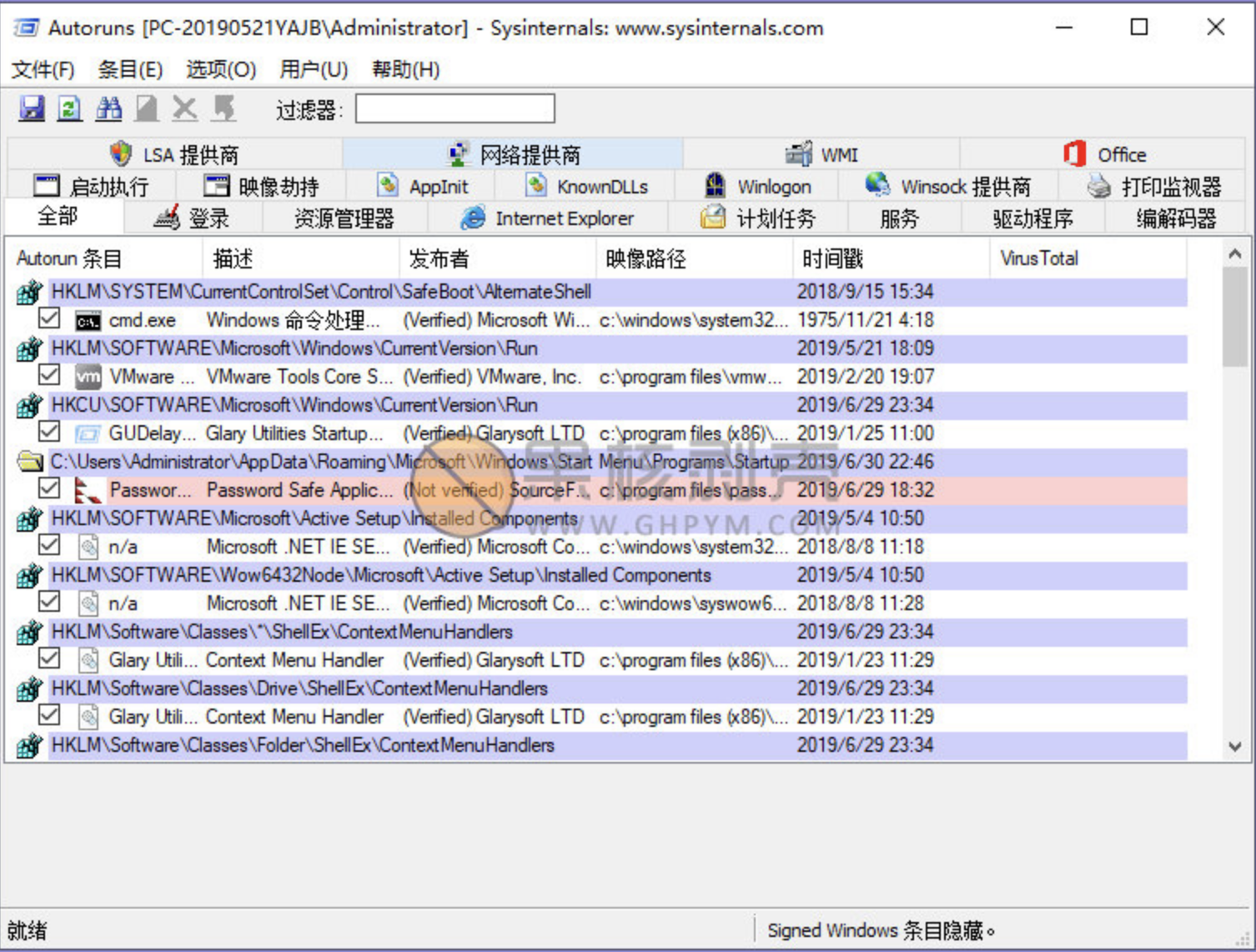
Task: Open the 条目(E) menu
Action: pos(130,69)
